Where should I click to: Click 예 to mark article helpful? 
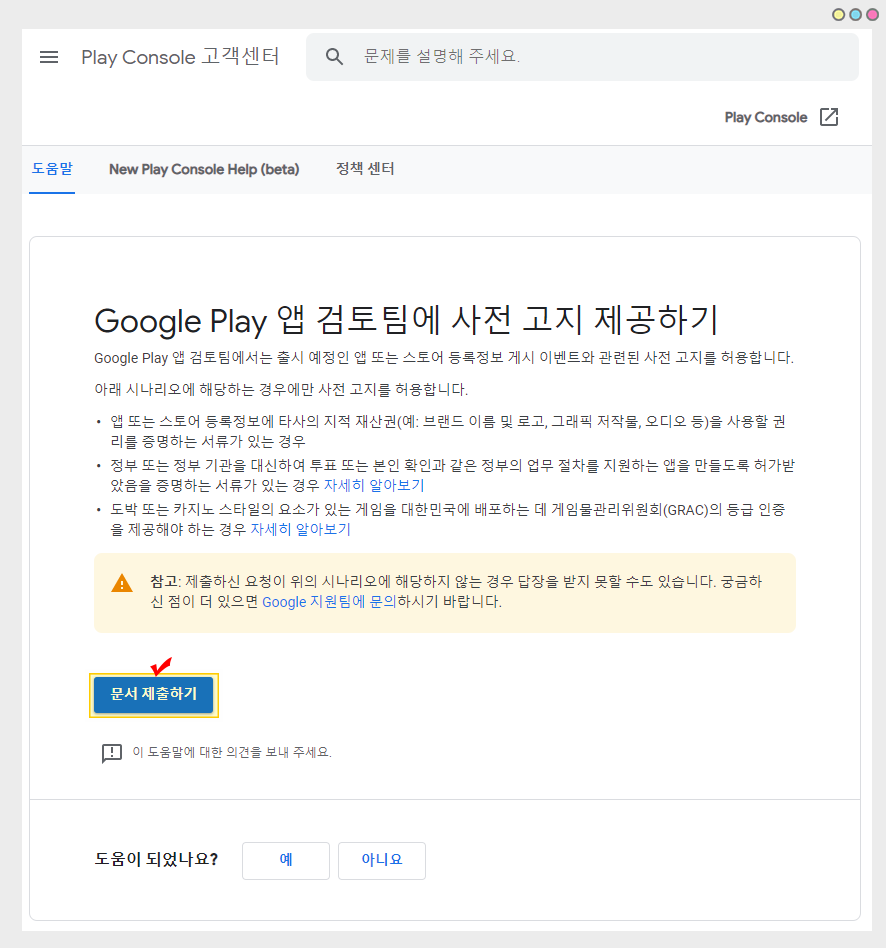tap(286, 860)
